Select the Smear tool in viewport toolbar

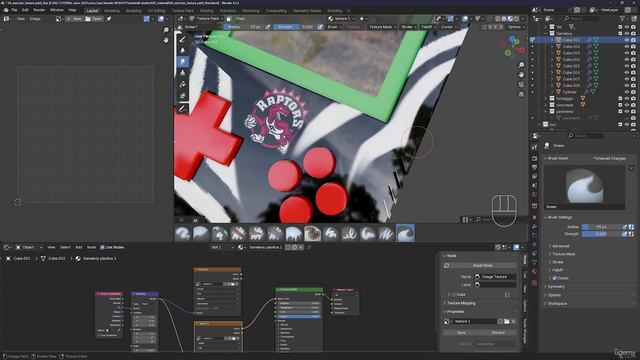point(182,62)
